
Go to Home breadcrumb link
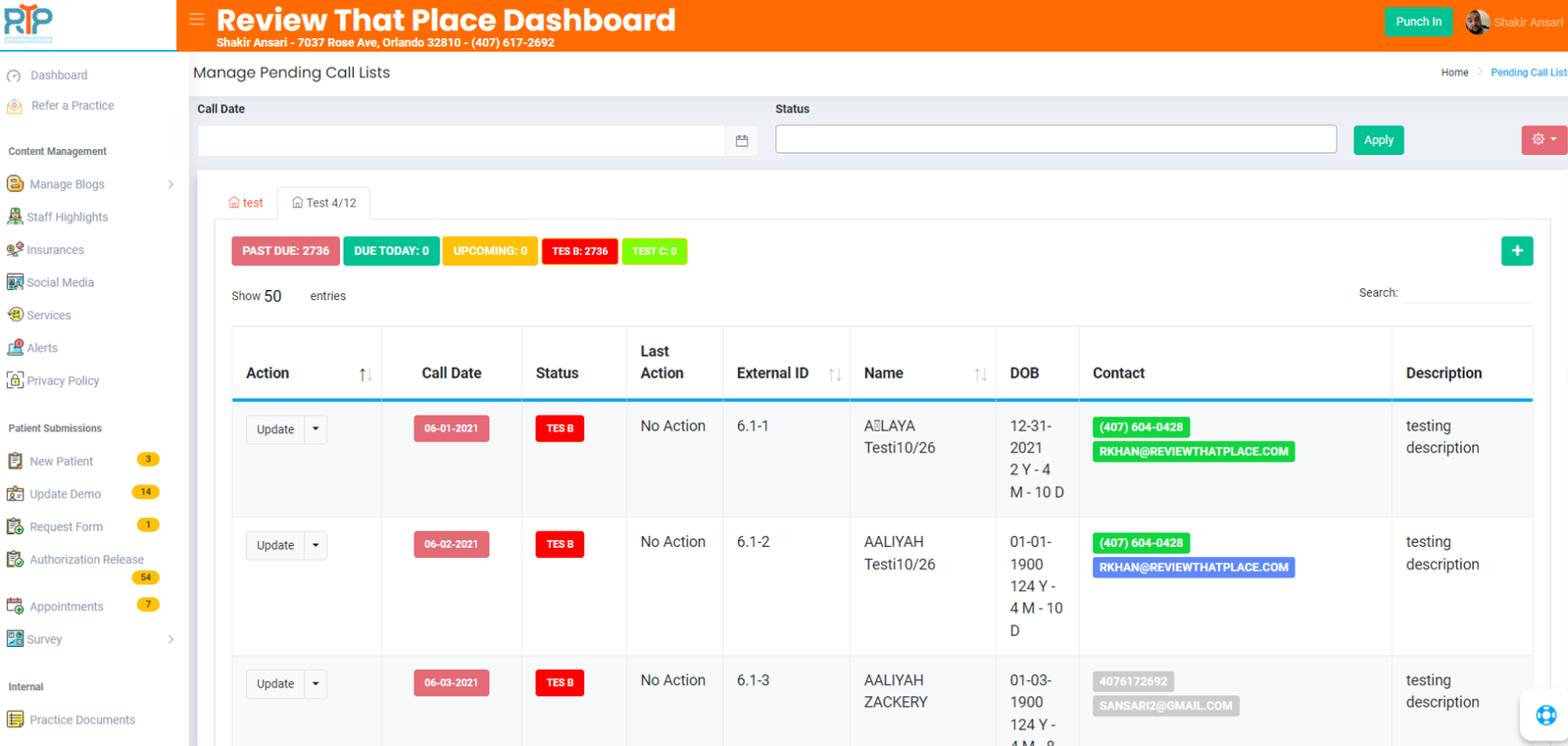[x=1454, y=73]
